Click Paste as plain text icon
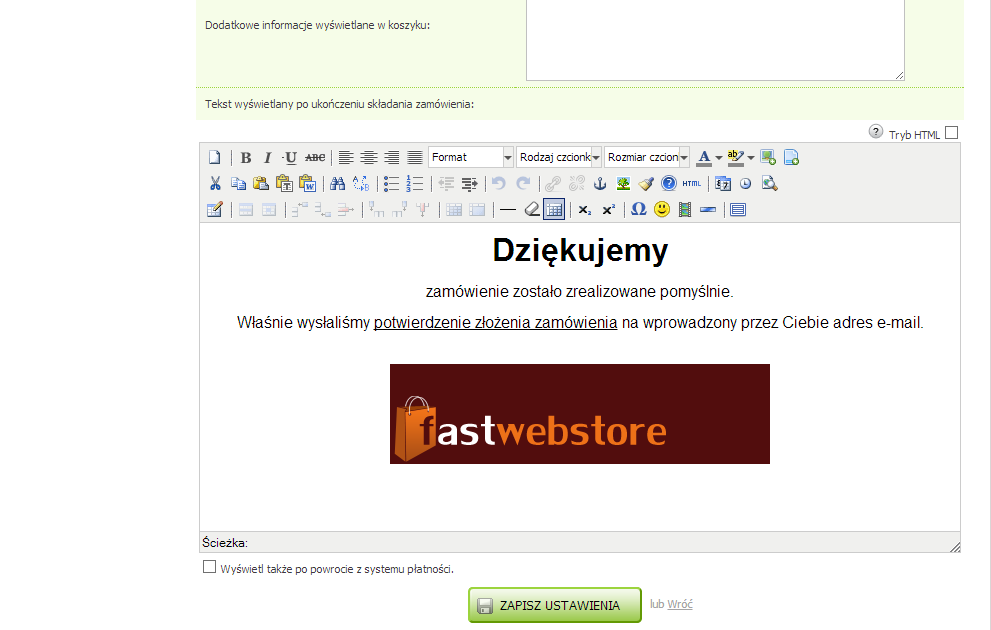This screenshot has height=630, width=991. [284, 183]
